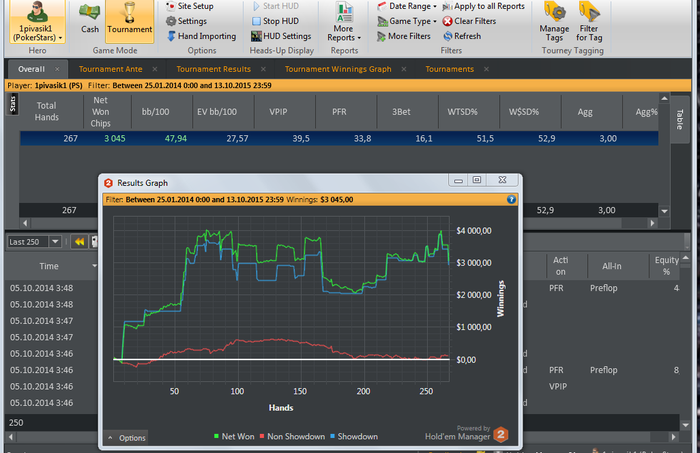Select Tournament game mode
This screenshot has width=700, height=453.
pos(129,21)
